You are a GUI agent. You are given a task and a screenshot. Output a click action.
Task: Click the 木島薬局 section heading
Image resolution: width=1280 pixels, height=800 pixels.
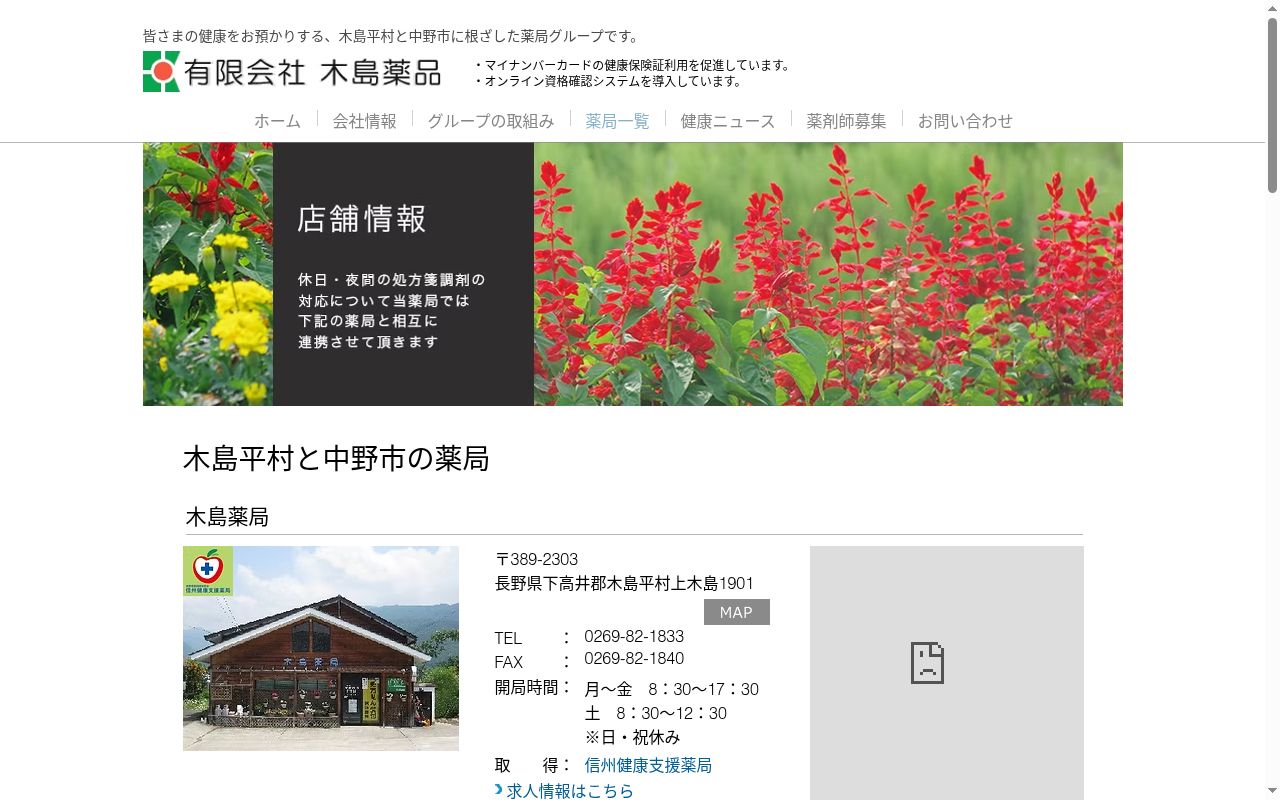[x=227, y=517]
